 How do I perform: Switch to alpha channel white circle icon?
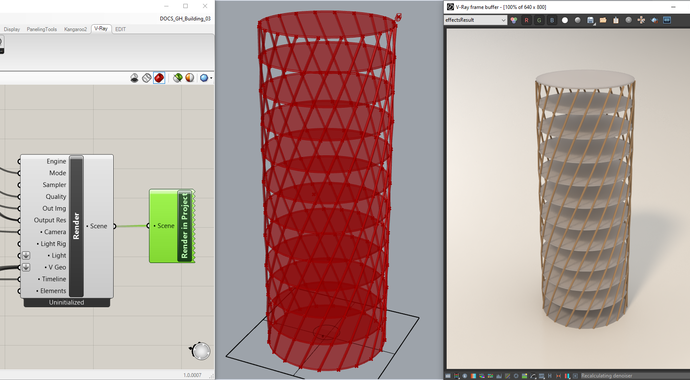[x=565, y=20]
